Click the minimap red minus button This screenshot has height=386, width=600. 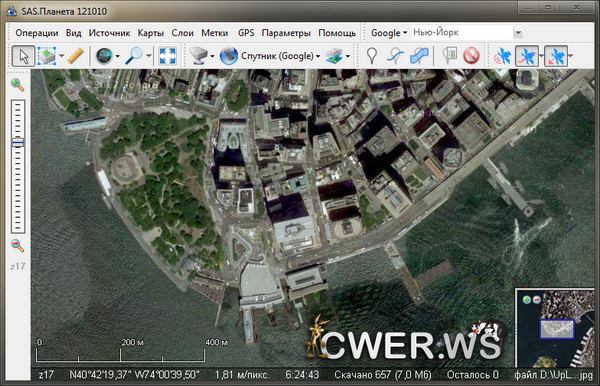click(x=537, y=300)
